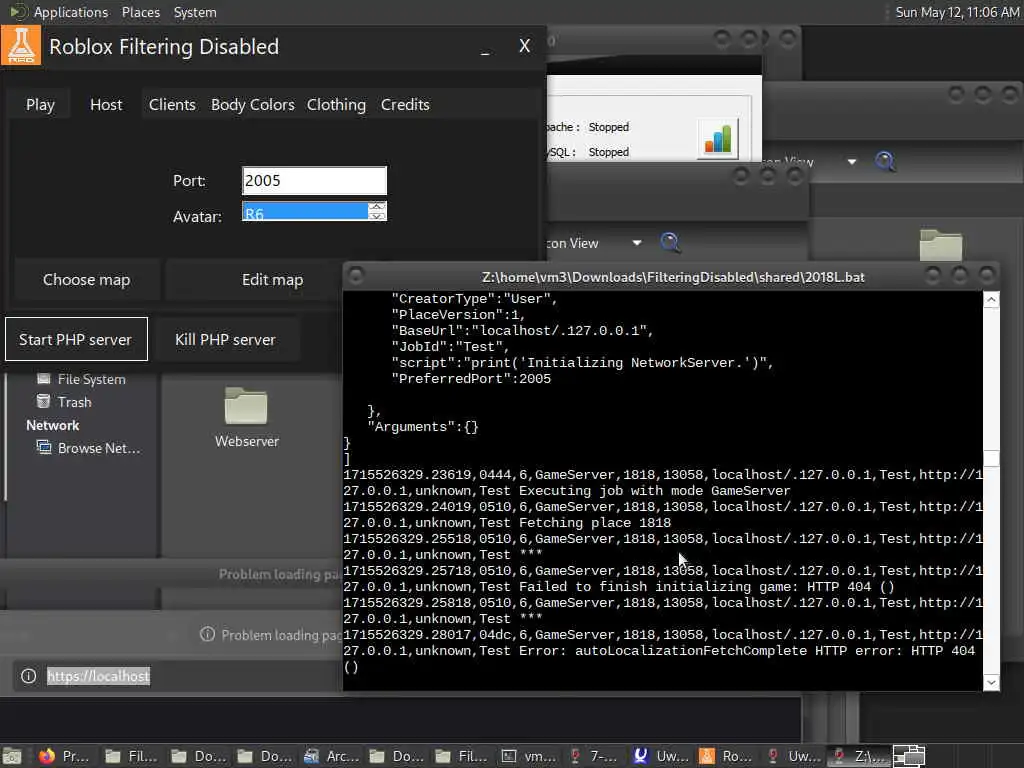1024x768 pixels.
Task: Open the Clients tab
Action: tap(172, 104)
